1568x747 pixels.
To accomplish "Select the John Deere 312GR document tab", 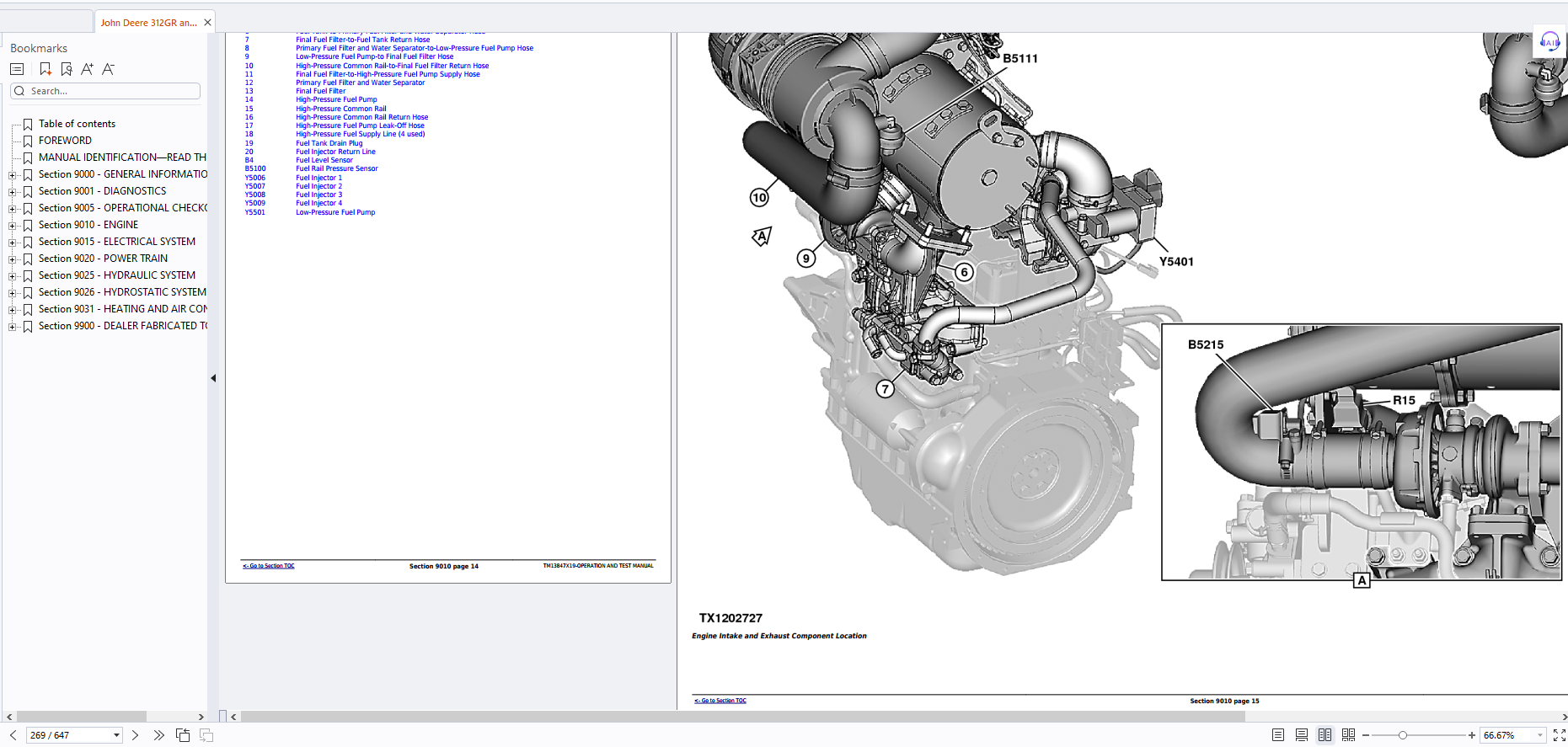I will 148,23.
